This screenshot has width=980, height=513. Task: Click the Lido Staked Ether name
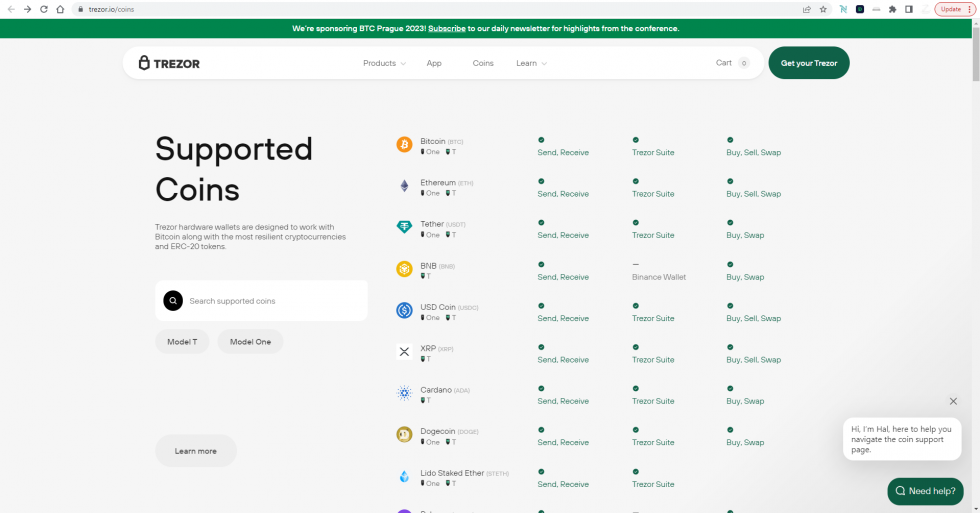tap(464, 473)
